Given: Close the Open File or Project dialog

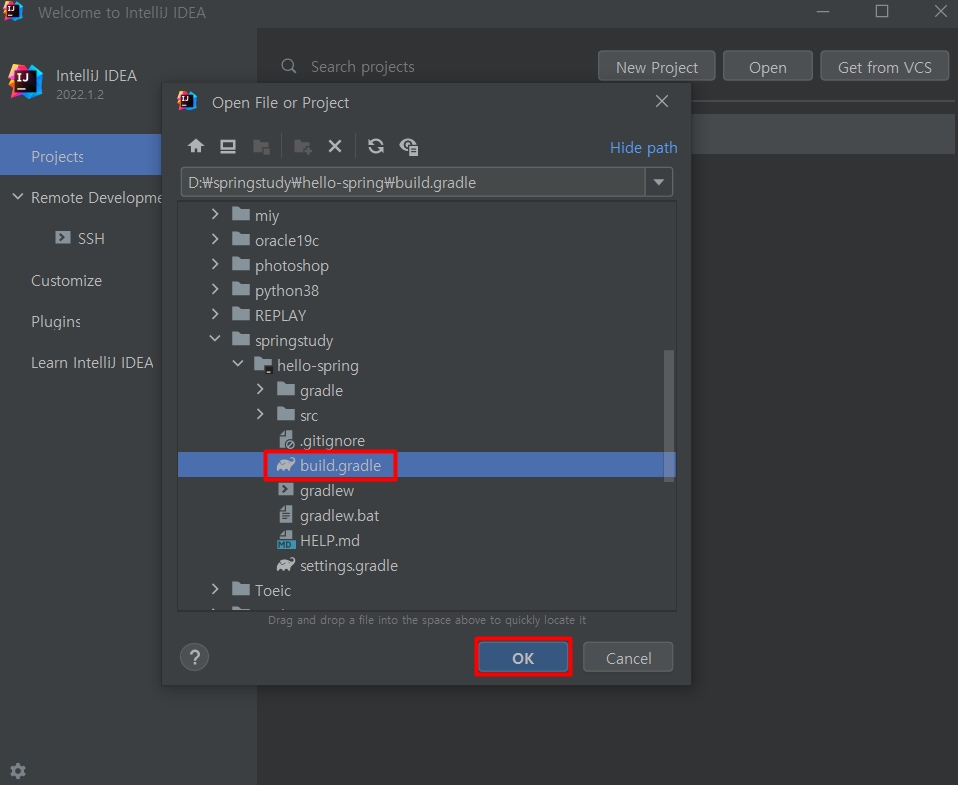Looking at the screenshot, I should [662, 101].
